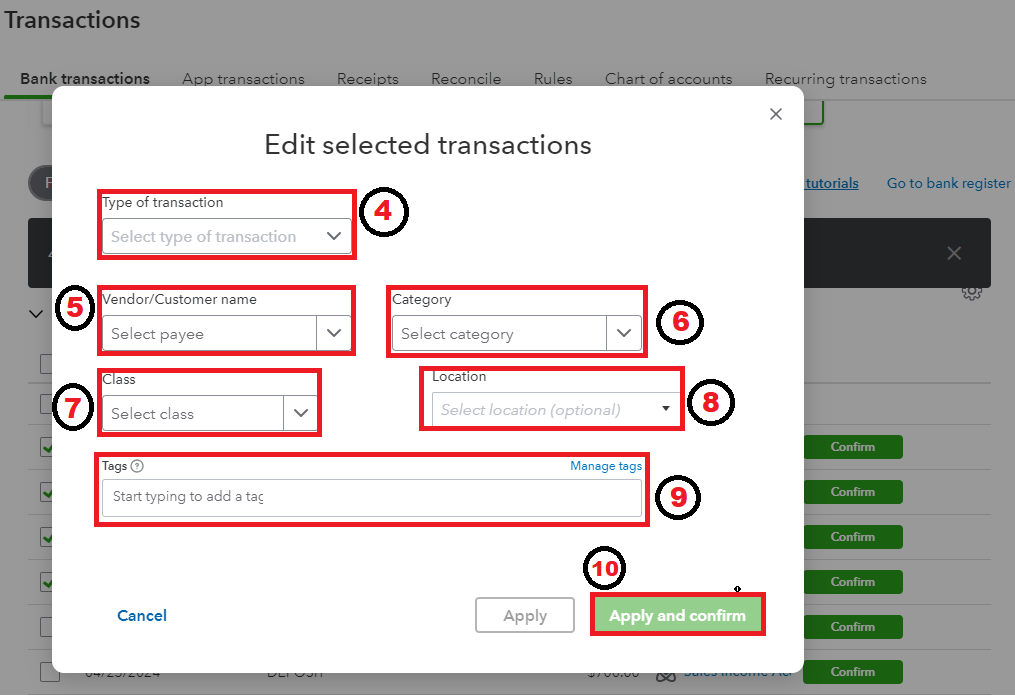Uncheck the bottom transaction row checkbox
Image resolution: width=1015 pixels, height=697 pixels.
pyautogui.click(x=45, y=671)
